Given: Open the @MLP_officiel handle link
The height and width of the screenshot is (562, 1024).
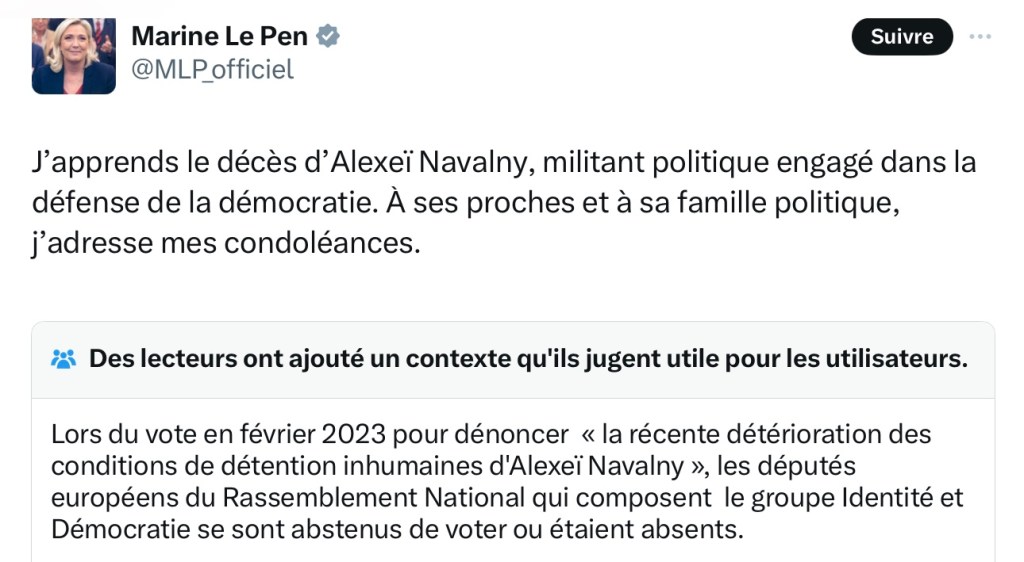Looking at the screenshot, I should [x=212, y=69].
